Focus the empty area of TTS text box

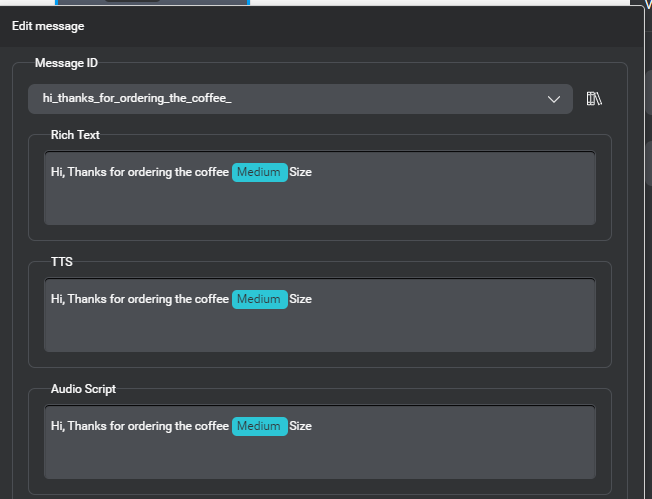(x=320, y=330)
